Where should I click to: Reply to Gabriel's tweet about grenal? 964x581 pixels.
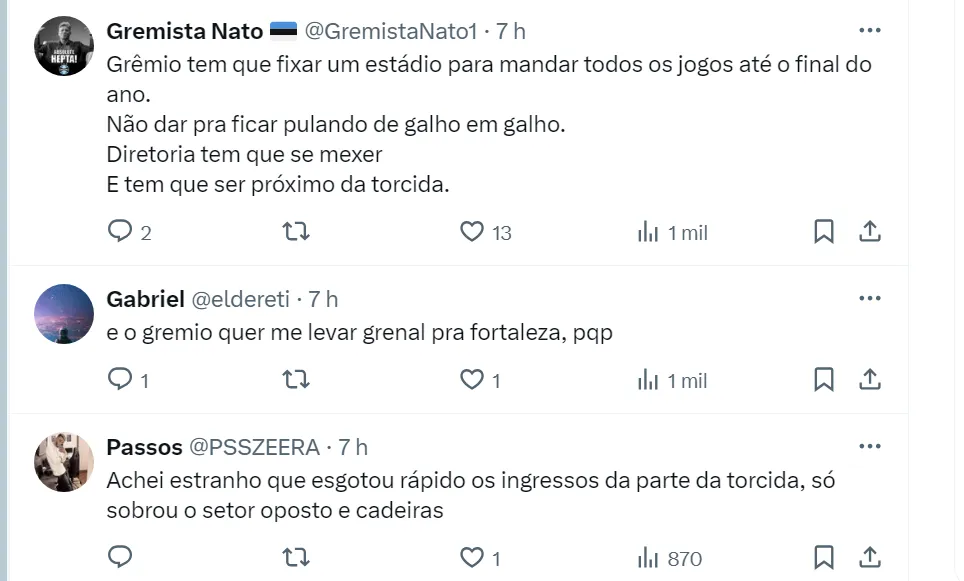(120, 380)
